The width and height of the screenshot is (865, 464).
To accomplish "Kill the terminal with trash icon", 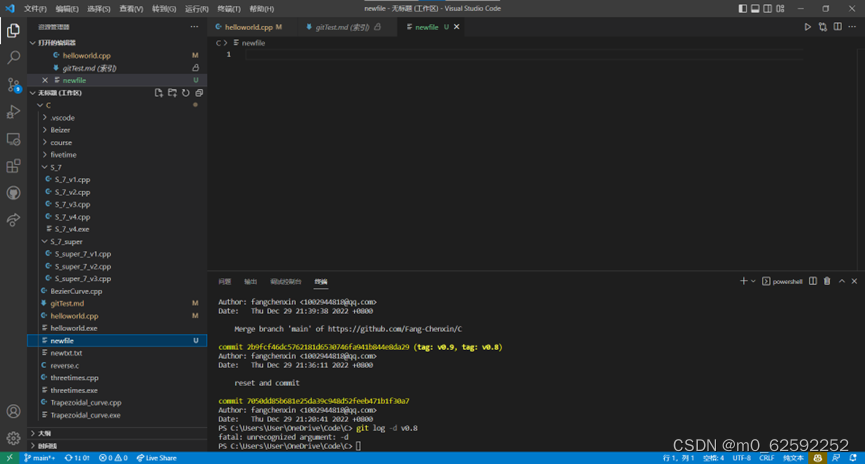I will (827, 281).
